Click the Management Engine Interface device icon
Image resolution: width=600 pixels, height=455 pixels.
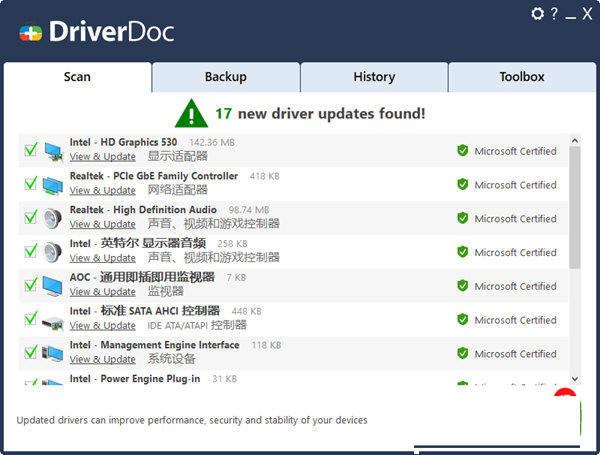pos(52,354)
